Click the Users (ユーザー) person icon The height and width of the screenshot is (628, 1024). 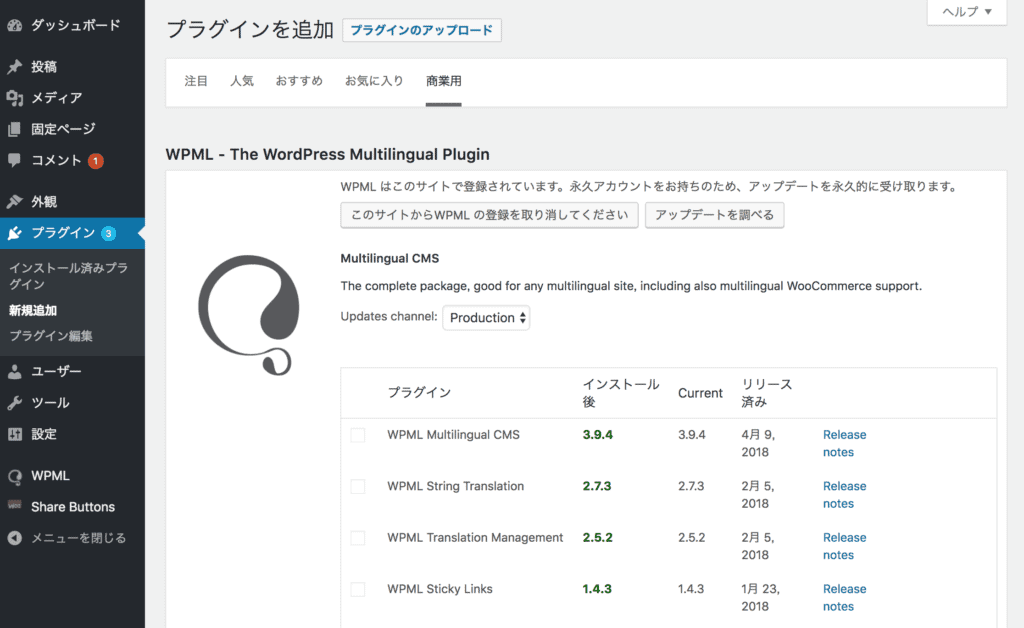14,371
